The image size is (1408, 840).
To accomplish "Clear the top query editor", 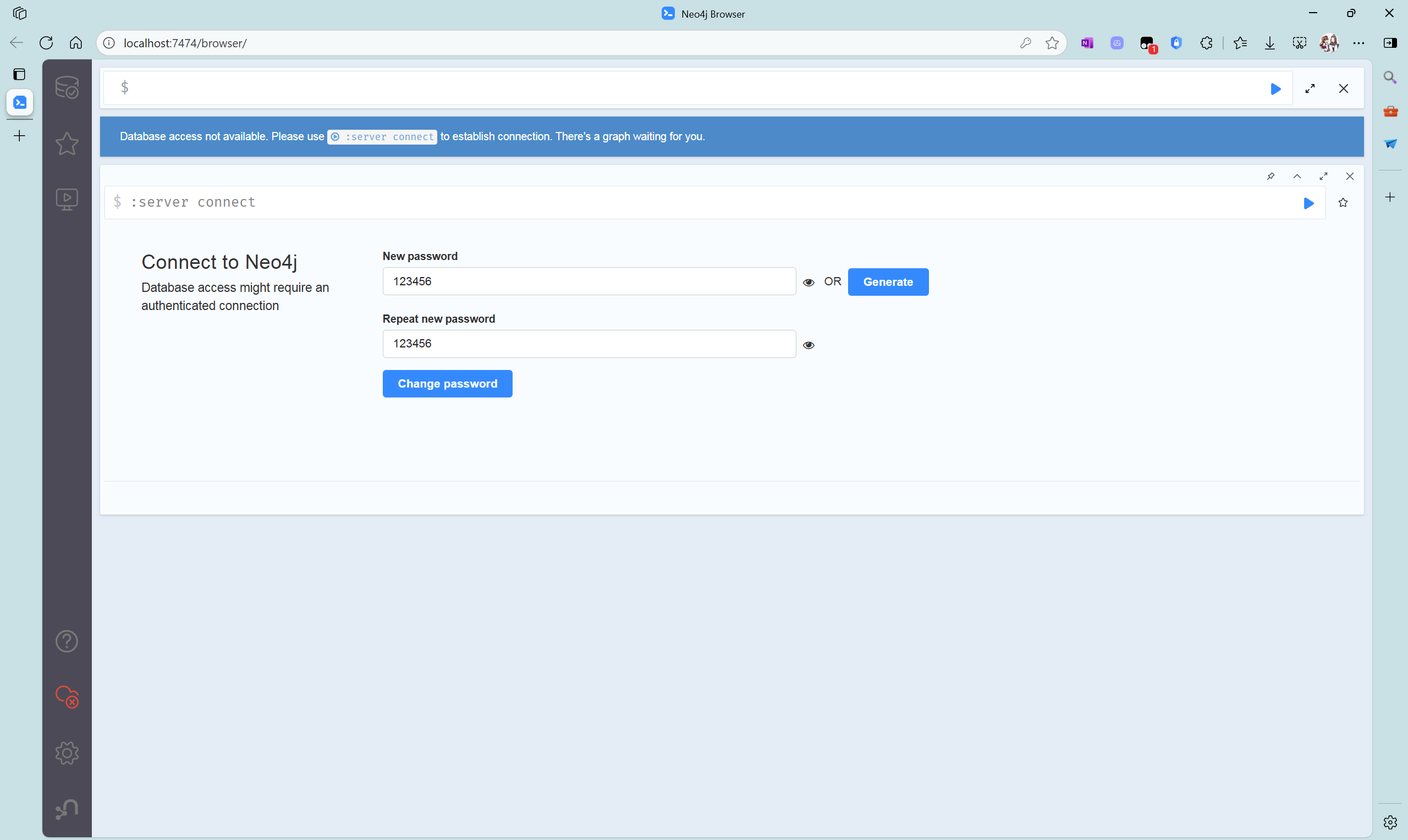I will pyautogui.click(x=1344, y=89).
